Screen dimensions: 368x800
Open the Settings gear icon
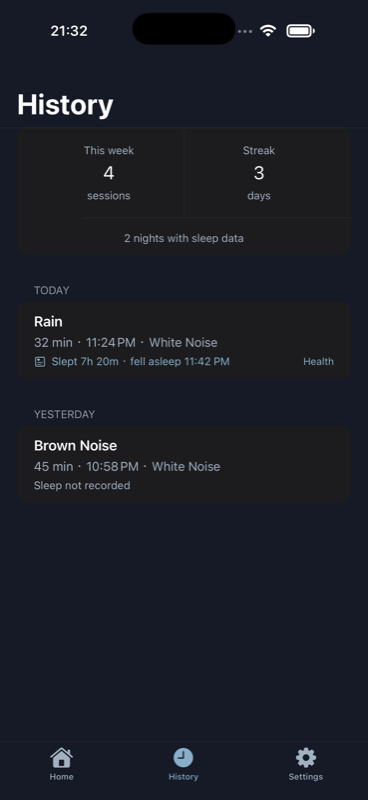[306, 758]
